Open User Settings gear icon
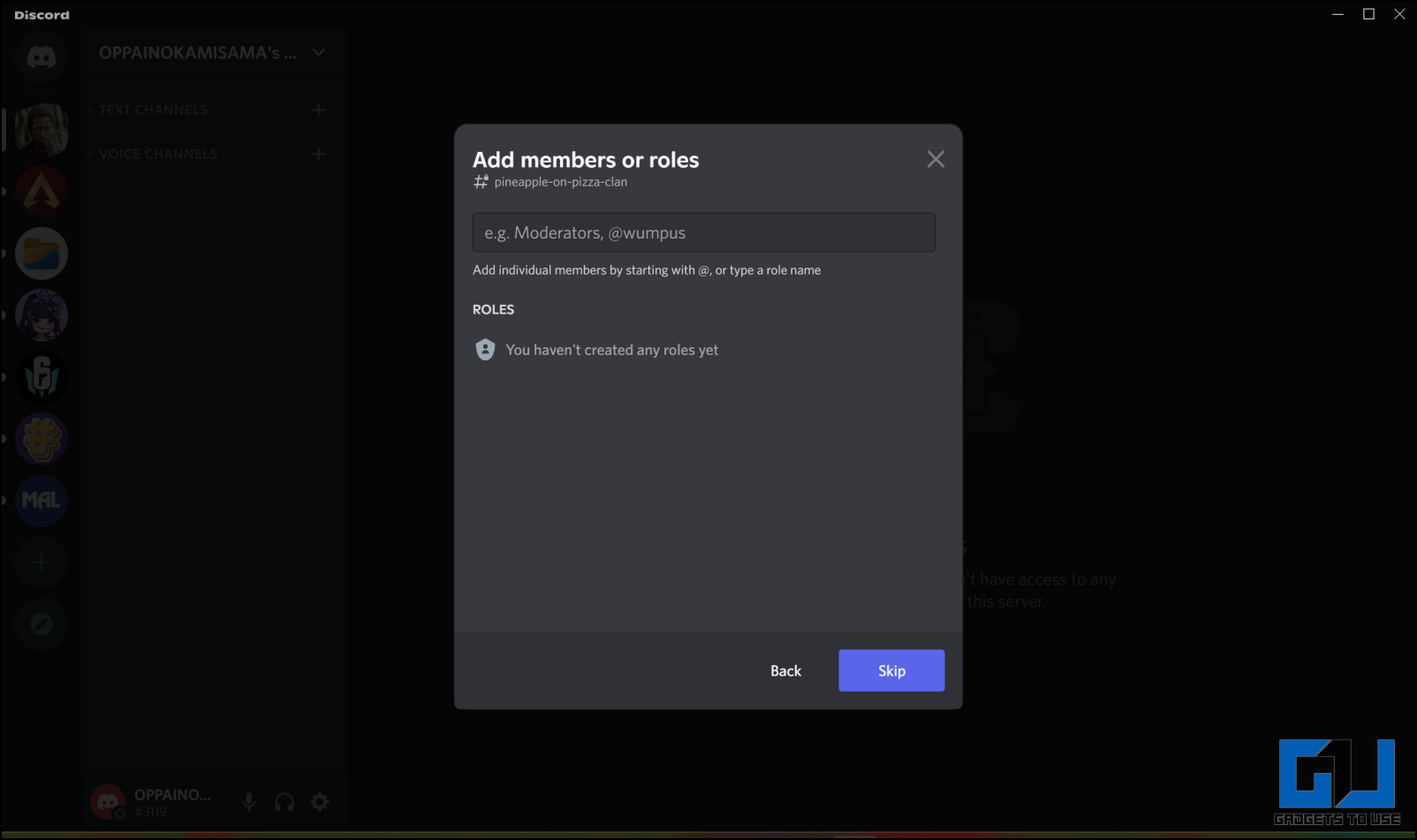The image size is (1417, 840). coord(320,802)
